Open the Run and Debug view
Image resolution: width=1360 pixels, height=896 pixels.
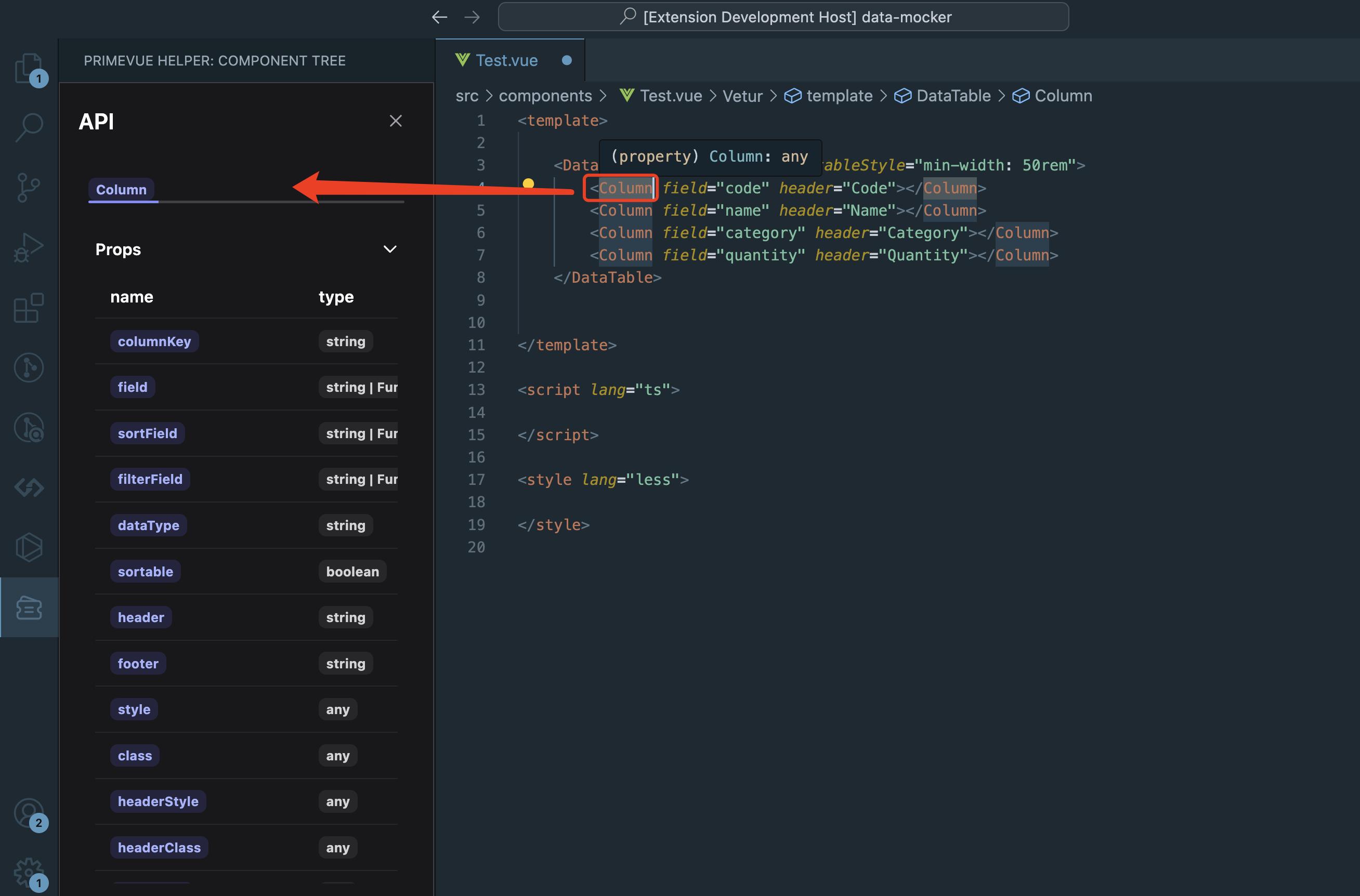(29, 247)
